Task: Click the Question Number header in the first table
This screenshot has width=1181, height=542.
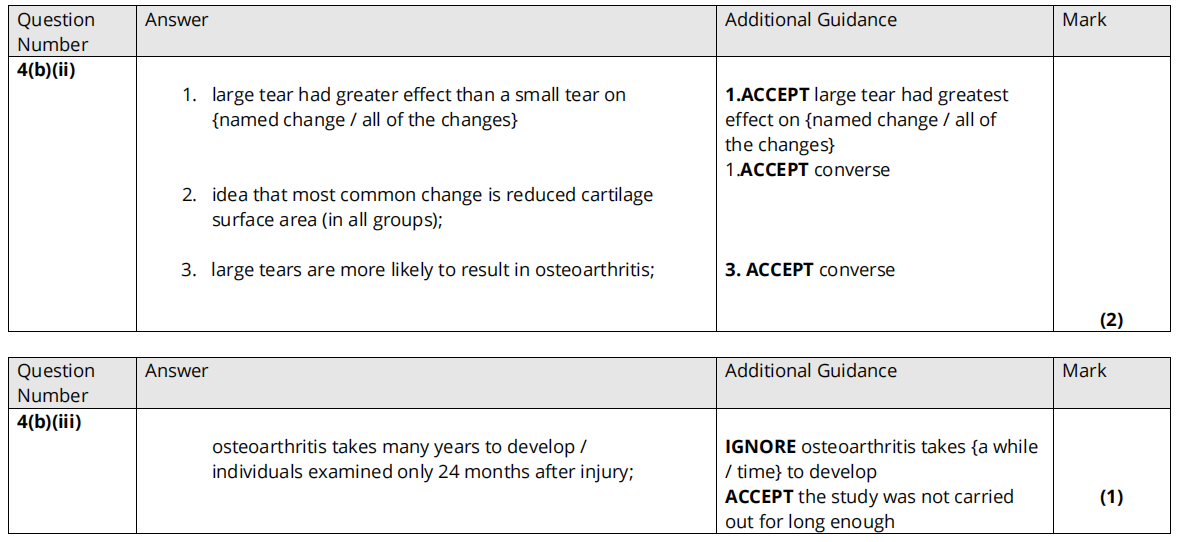Action: point(56,32)
